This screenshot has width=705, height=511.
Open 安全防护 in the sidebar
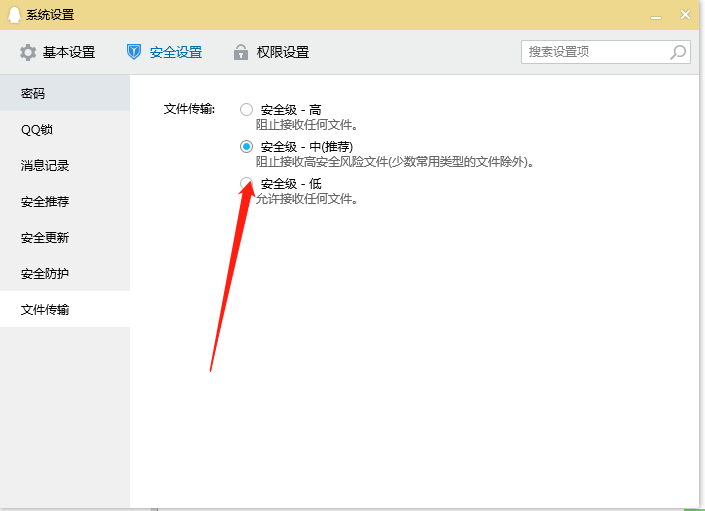tap(65, 273)
